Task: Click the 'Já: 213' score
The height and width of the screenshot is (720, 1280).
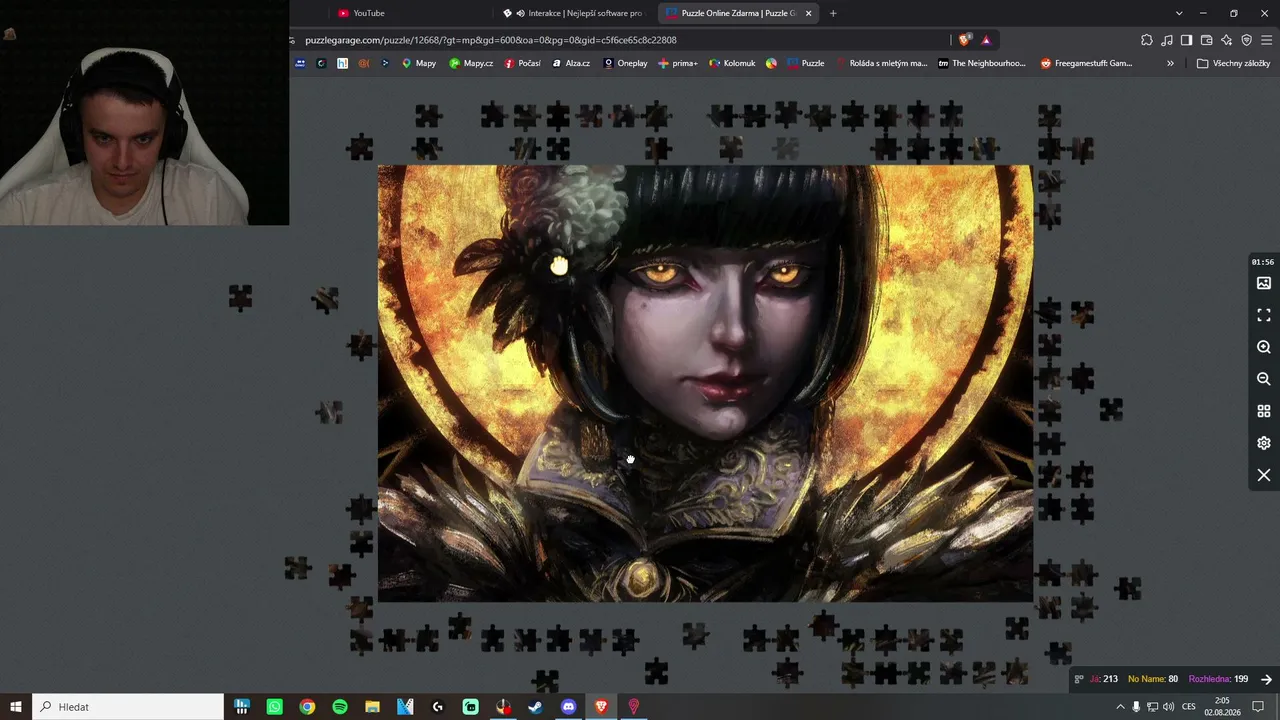Action: tap(1104, 679)
